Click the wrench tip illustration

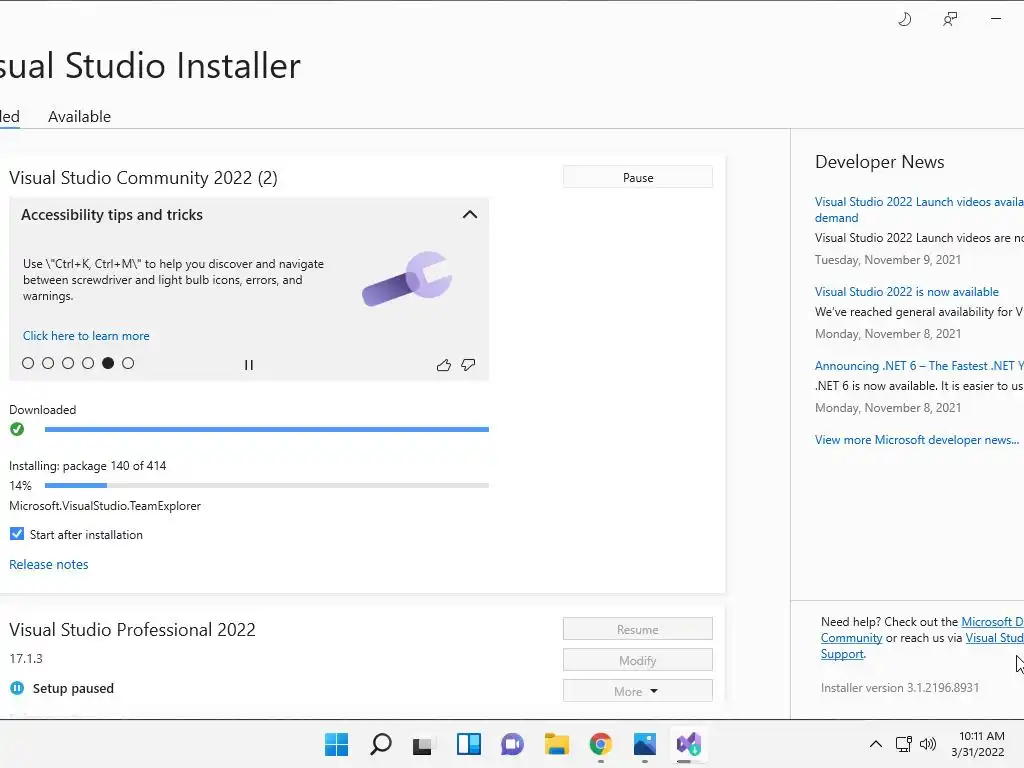pyautogui.click(x=407, y=279)
